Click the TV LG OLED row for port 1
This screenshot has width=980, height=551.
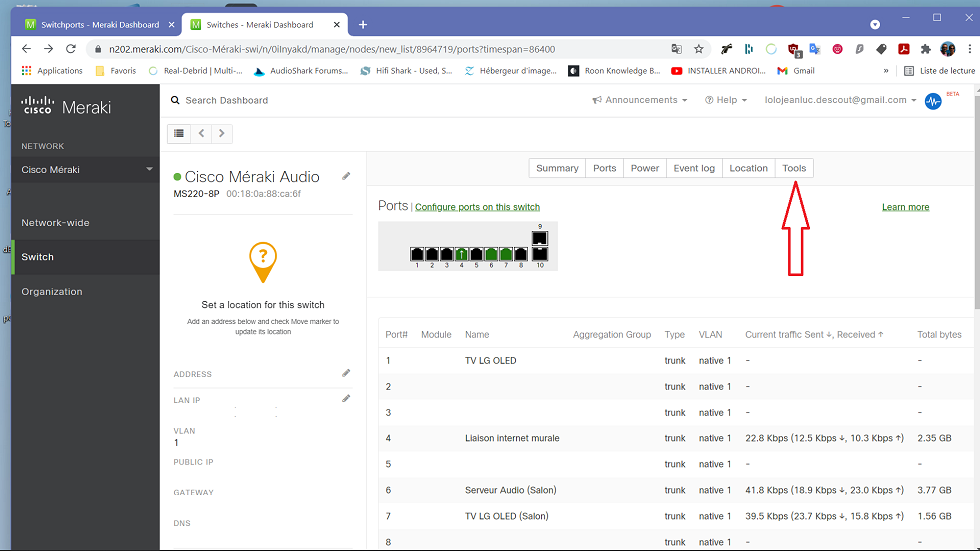click(x=675, y=360)
